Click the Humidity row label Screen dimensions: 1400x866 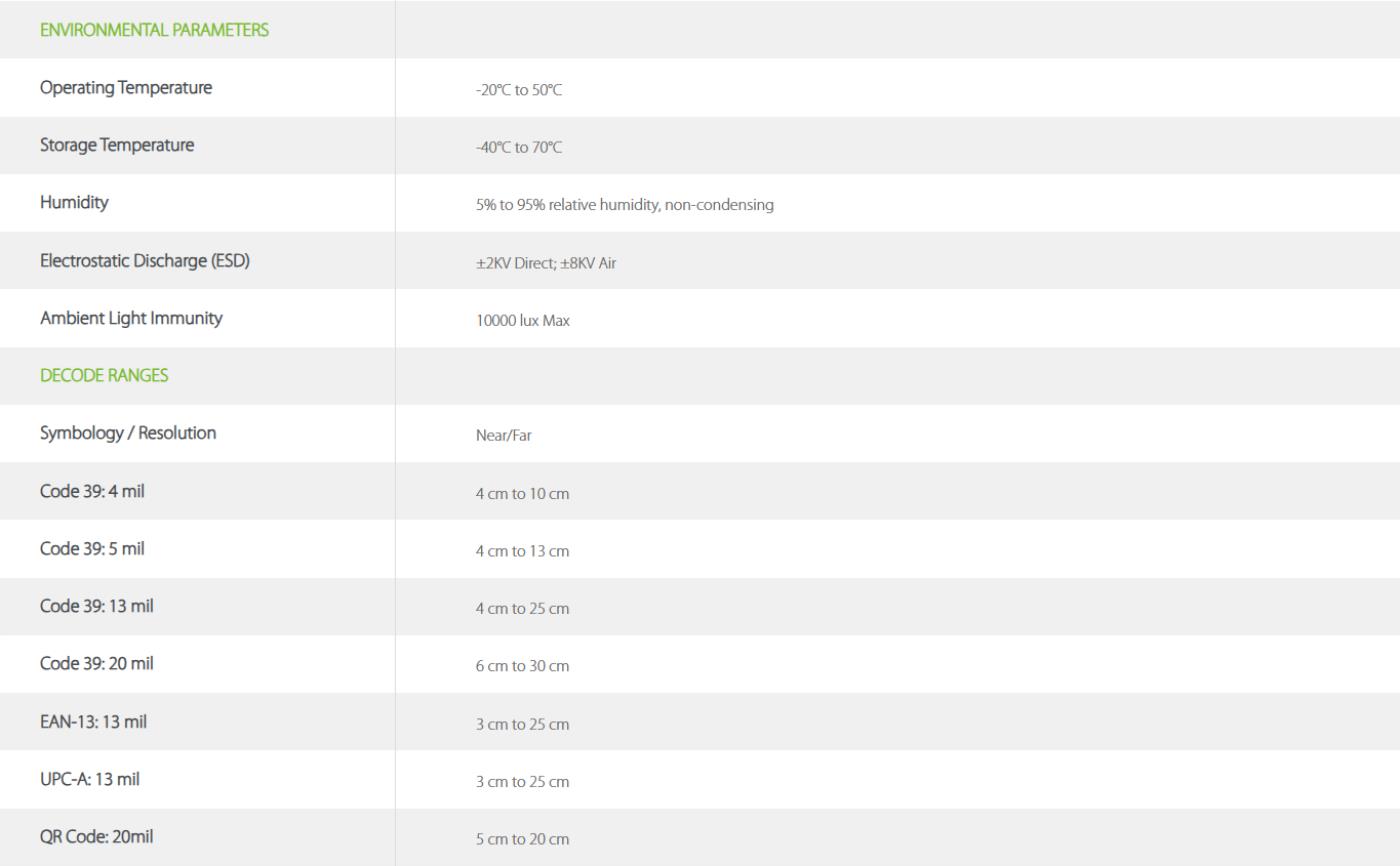point(74,203)
